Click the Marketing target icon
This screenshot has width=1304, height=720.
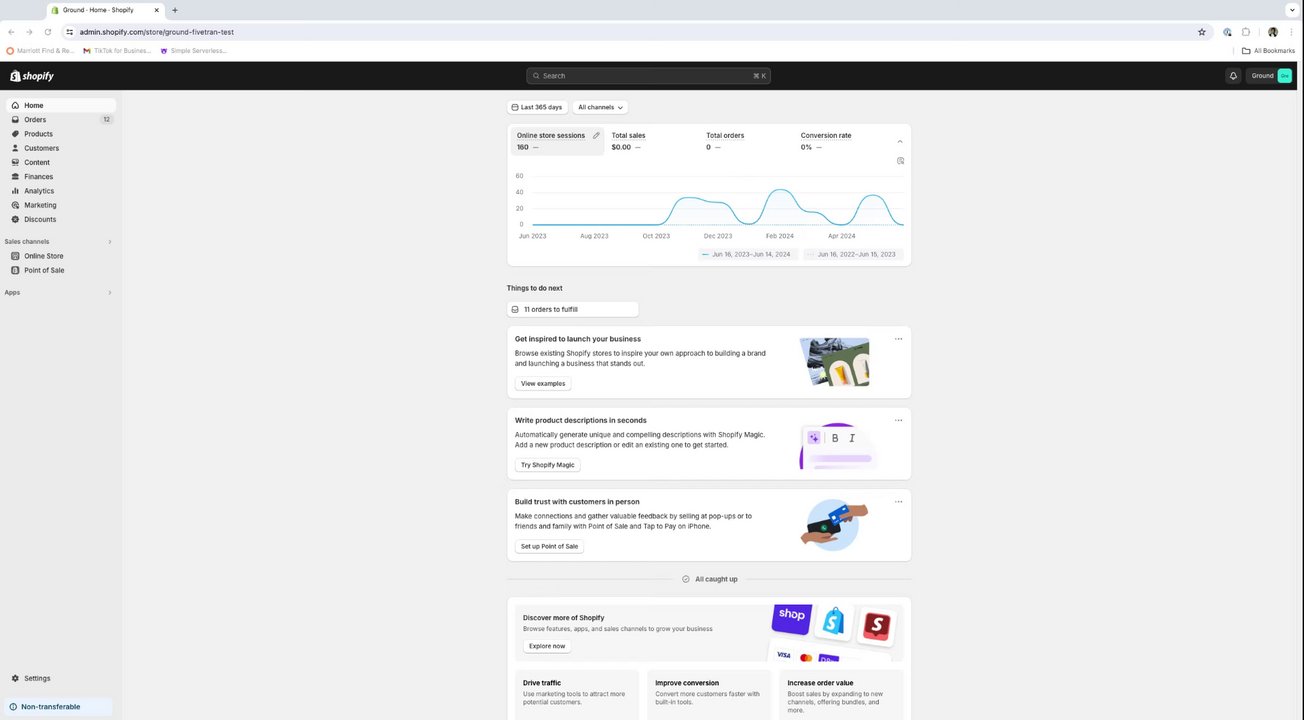(x=15, y=205)
